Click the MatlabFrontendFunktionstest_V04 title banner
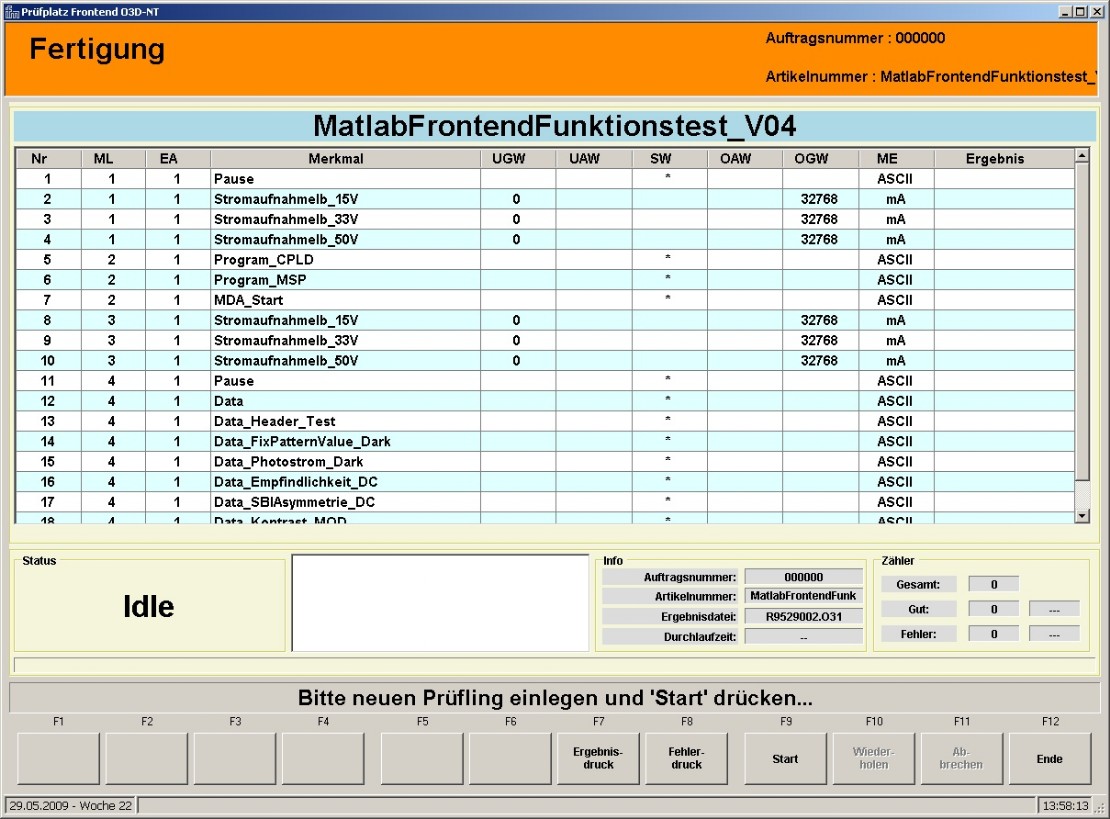The image size is (1110, 819). coord(554,127)
